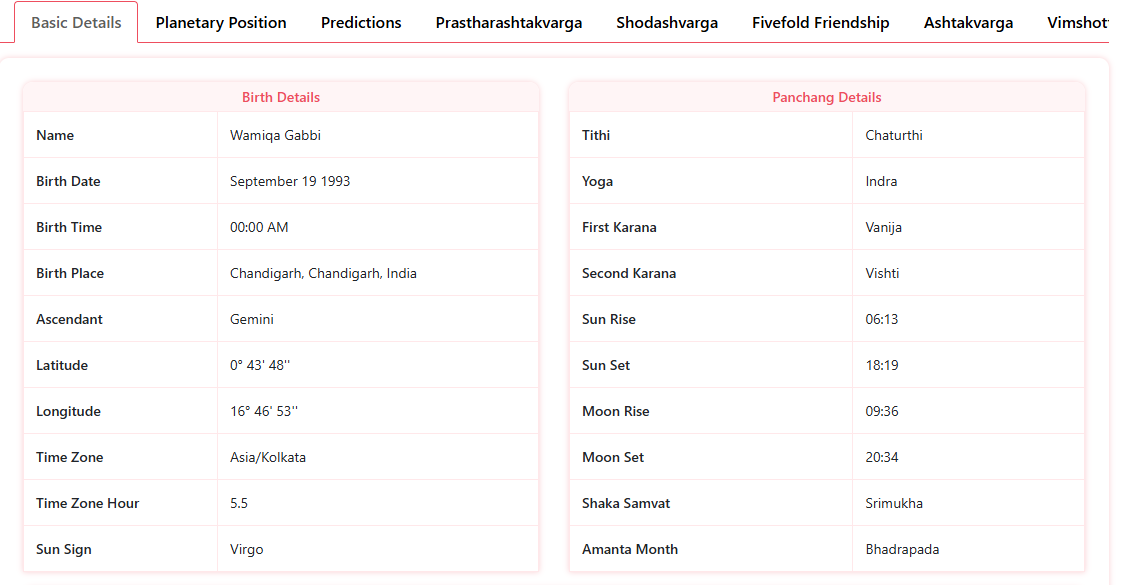
Task: Select the Basic Details tab
Action: [76, 22]
